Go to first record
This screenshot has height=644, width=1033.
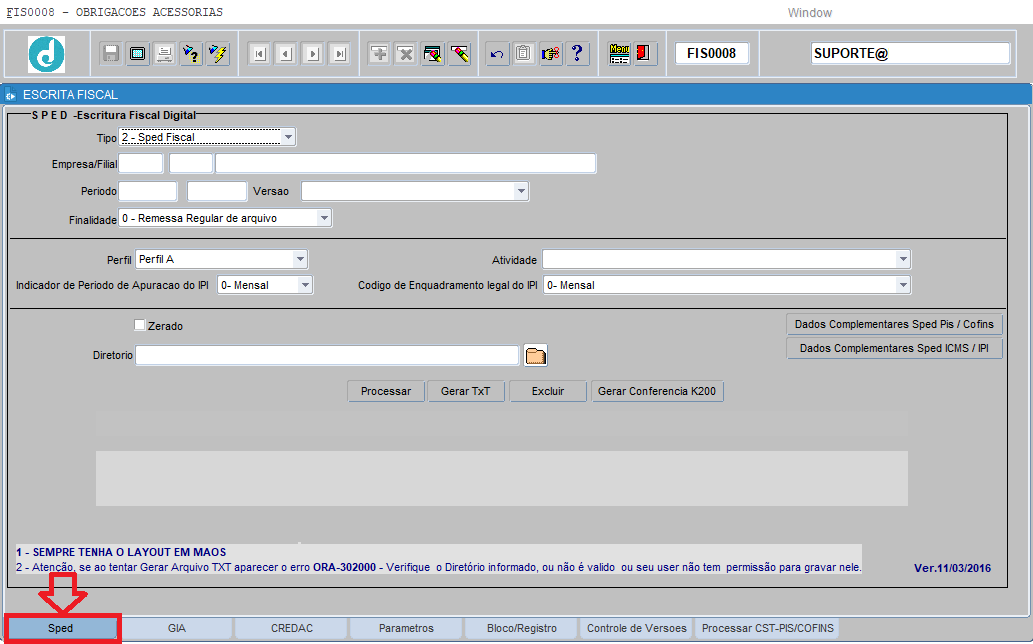pos(260,53)
